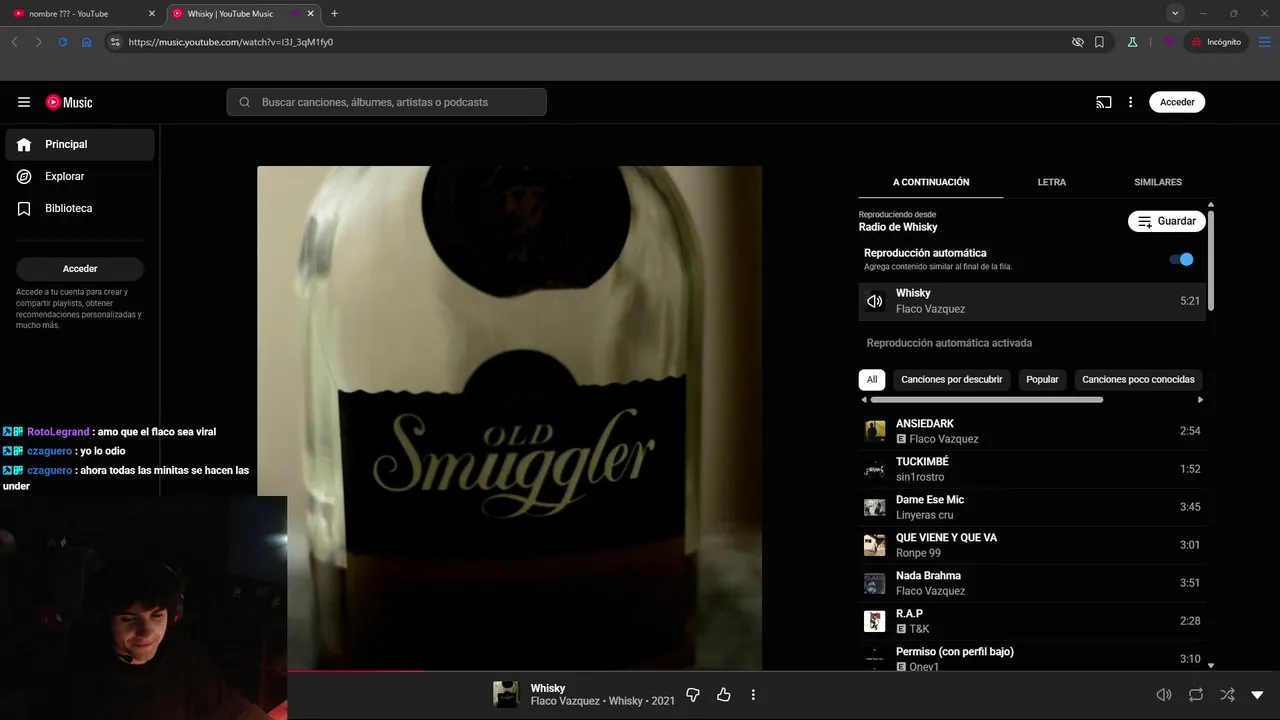This screenshot has width=1280, height=720.
Task: Toggle repeat mode in player bar
Action: point(1196,695)
